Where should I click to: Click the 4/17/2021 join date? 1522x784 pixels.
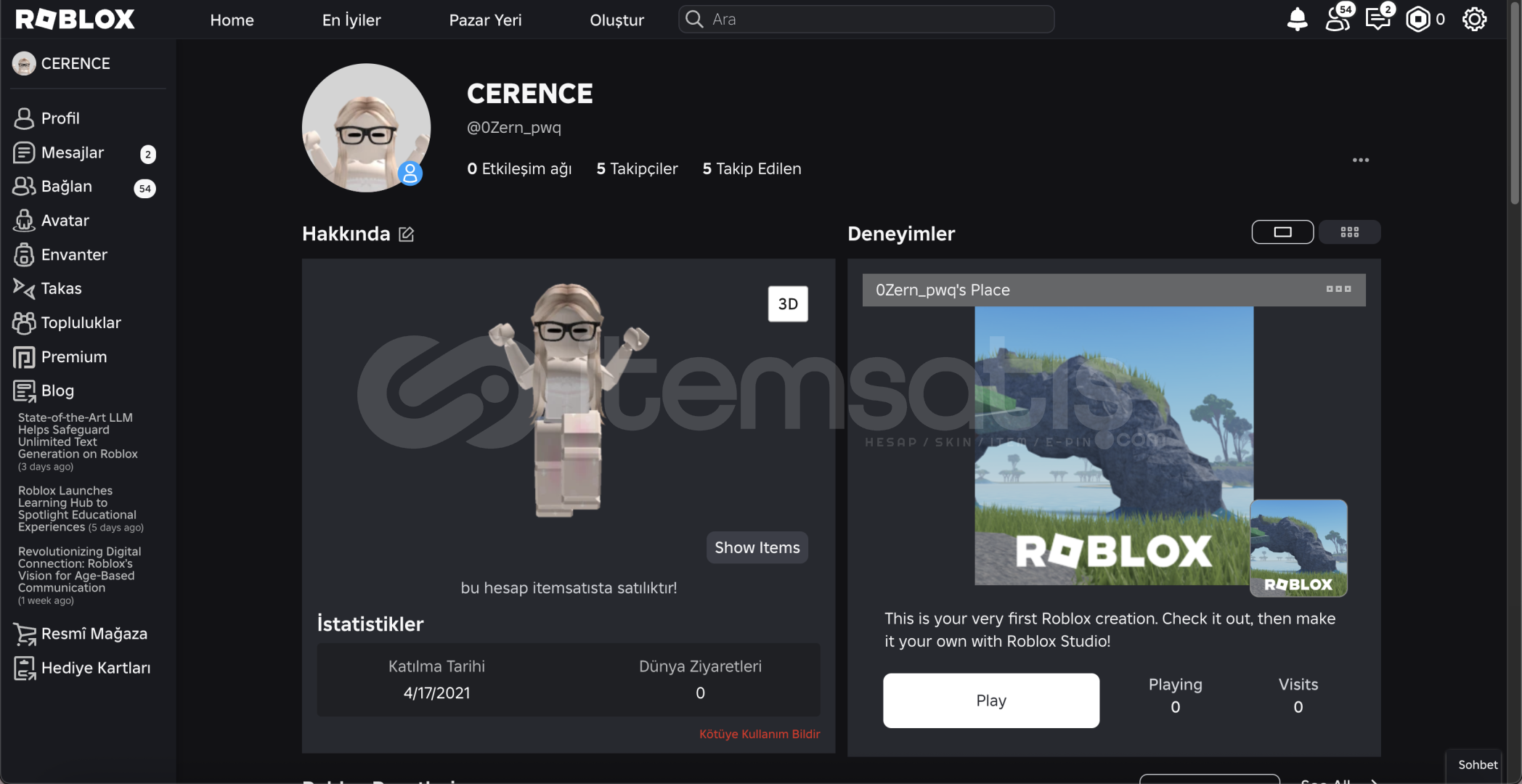pyautogui.click(x=436, y=693)
